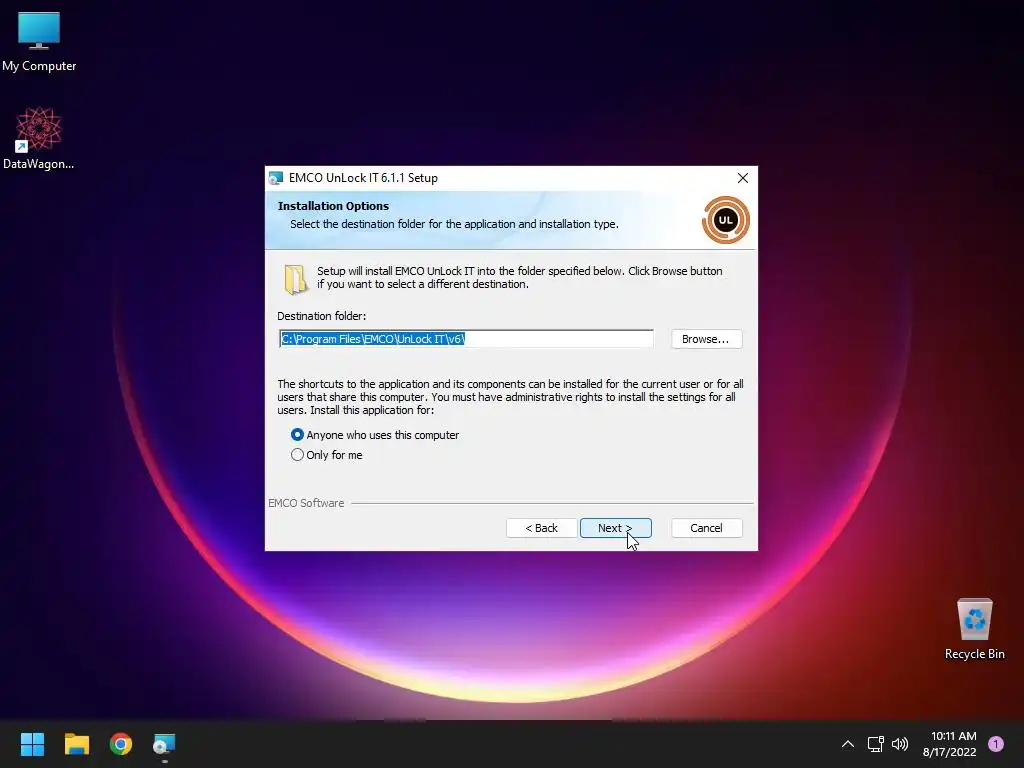This screenshot has height=768, width=1024.
Task: Launch File Explorer from taskbar
Action: tap(77, 744)
